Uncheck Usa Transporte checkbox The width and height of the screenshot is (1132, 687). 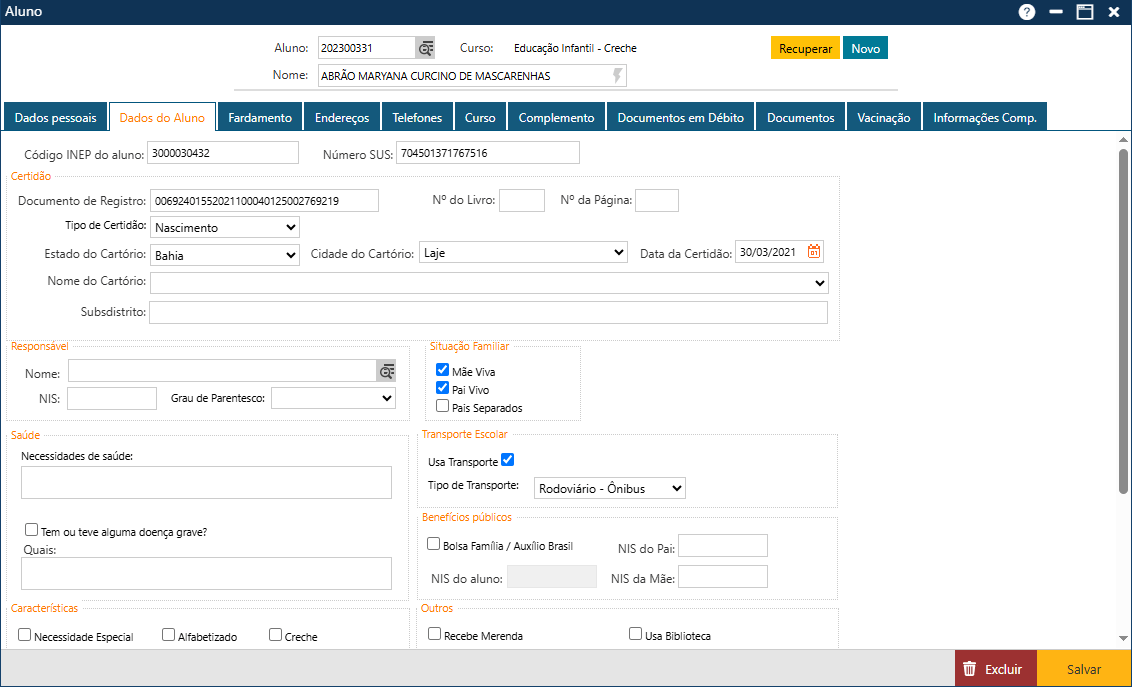(508, 460)
